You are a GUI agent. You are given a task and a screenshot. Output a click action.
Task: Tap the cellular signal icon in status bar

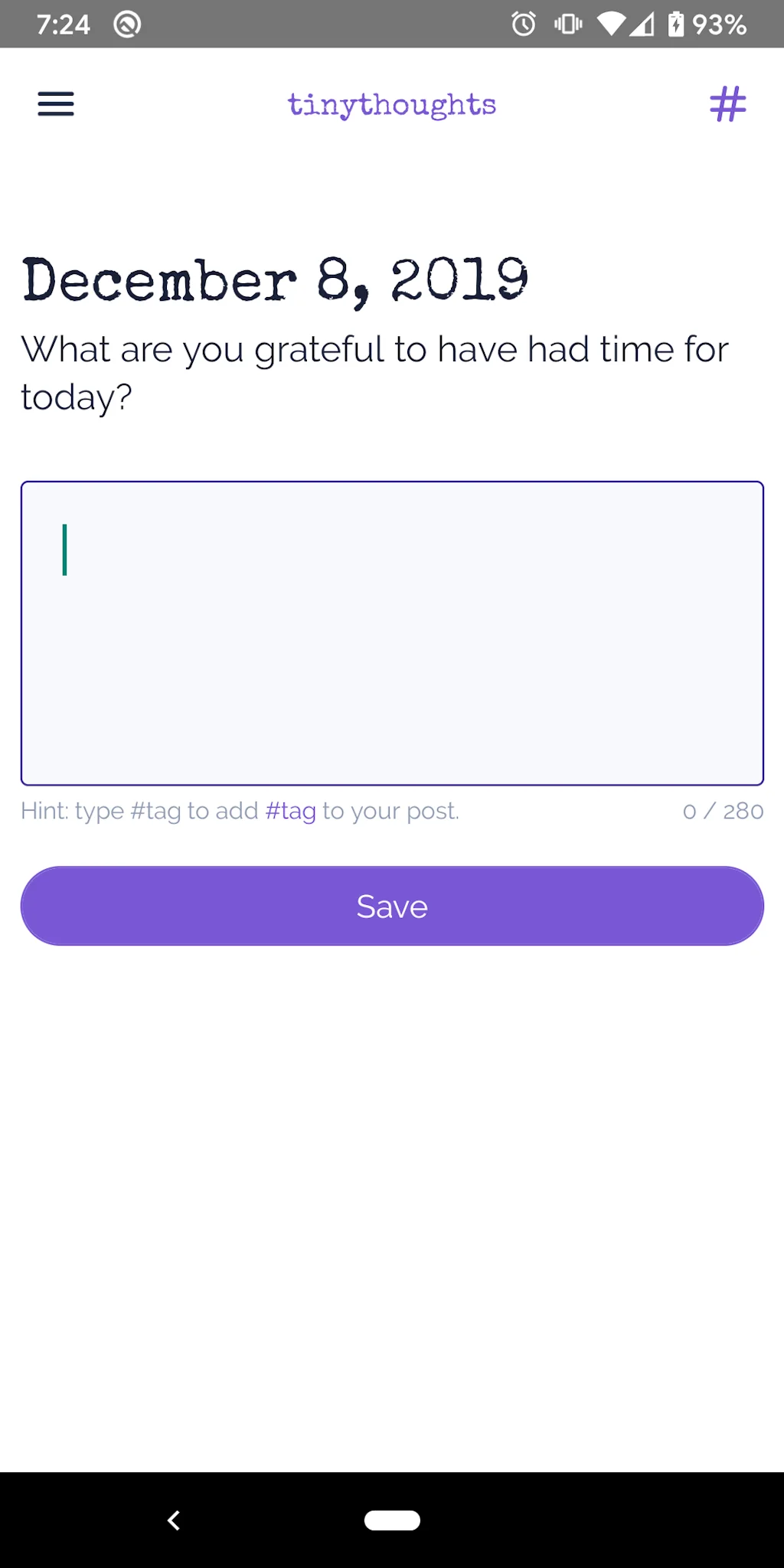[x=645, y=24]
